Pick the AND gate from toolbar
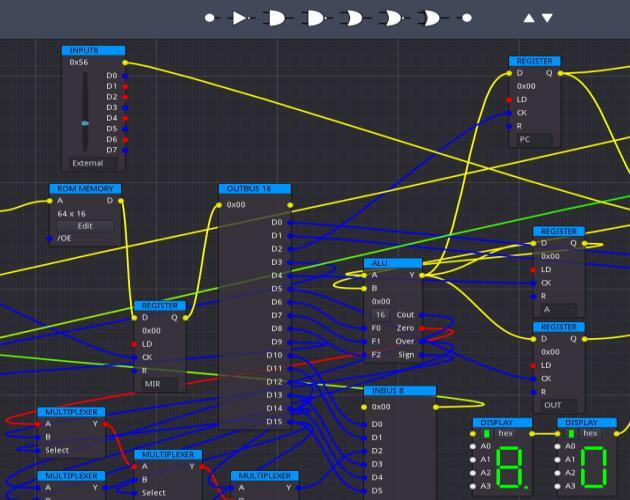The image size is (630, 500). [x=275, y=18]
